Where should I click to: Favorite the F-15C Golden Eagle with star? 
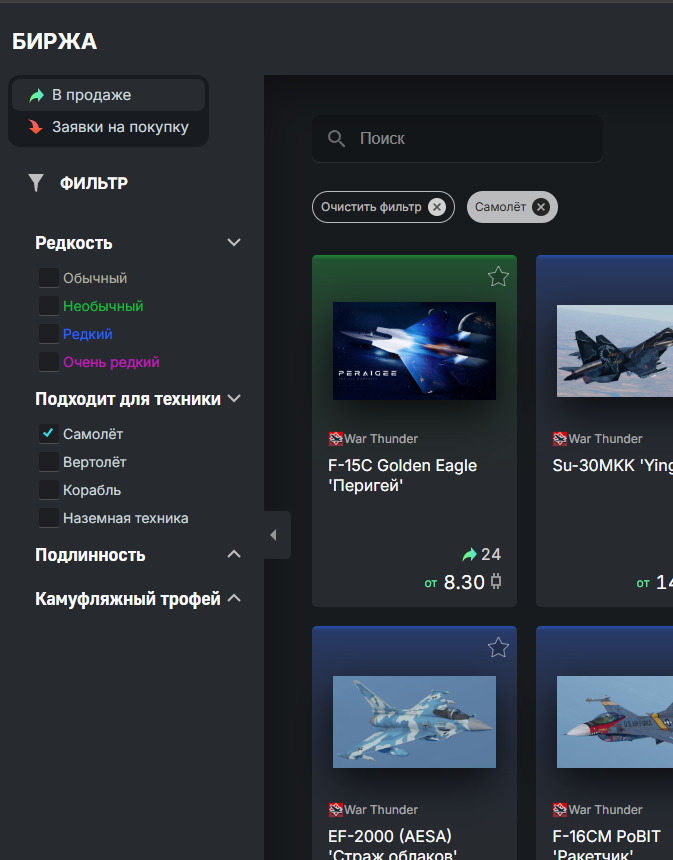tap(498, 276)
